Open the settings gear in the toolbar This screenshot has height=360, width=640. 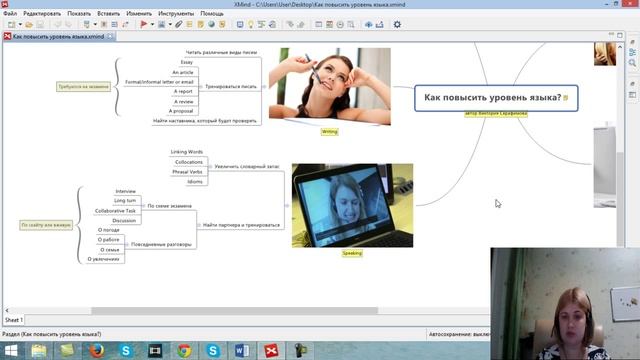397,24
